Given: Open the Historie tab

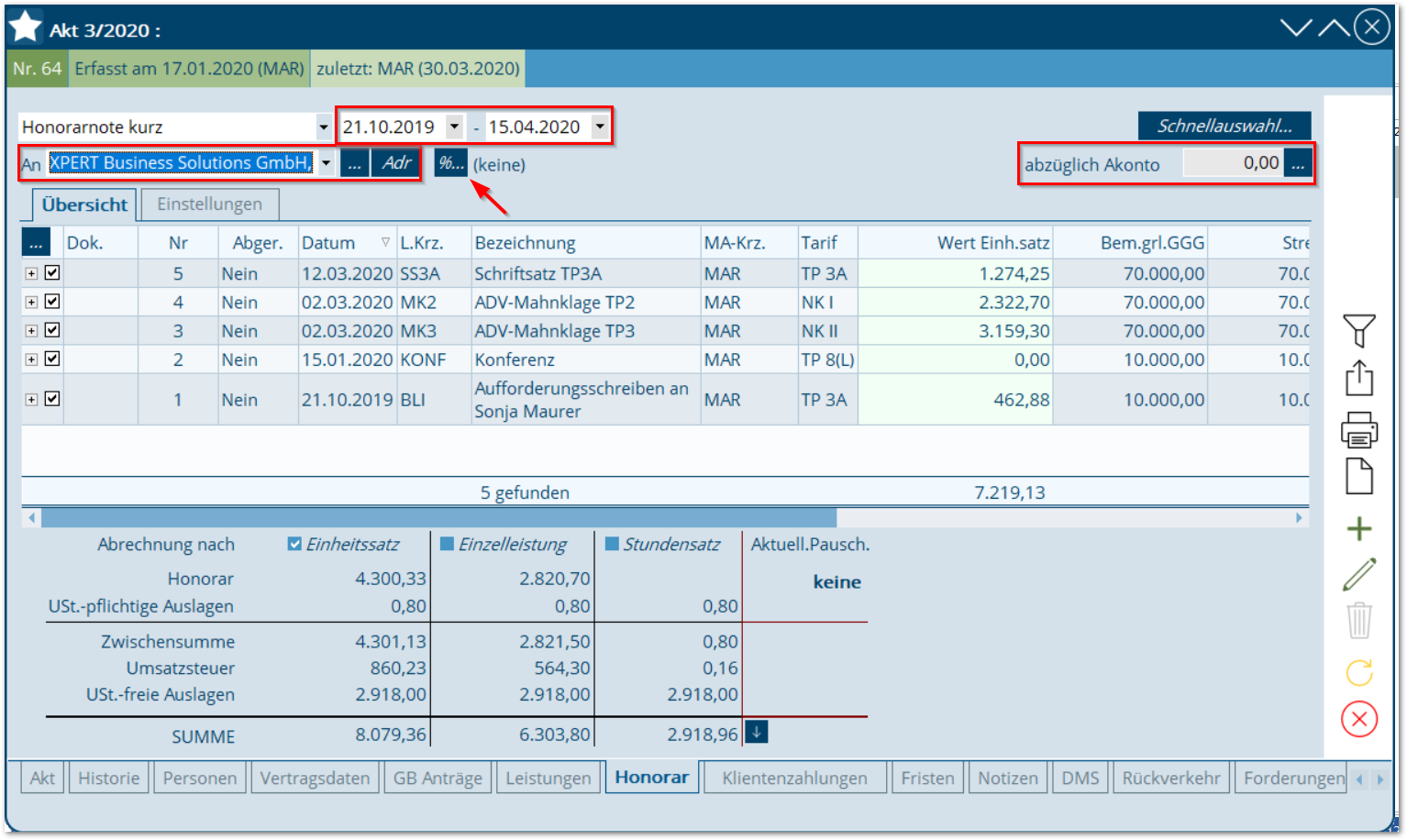Looking at the screenshot, I should click(108, 778).
